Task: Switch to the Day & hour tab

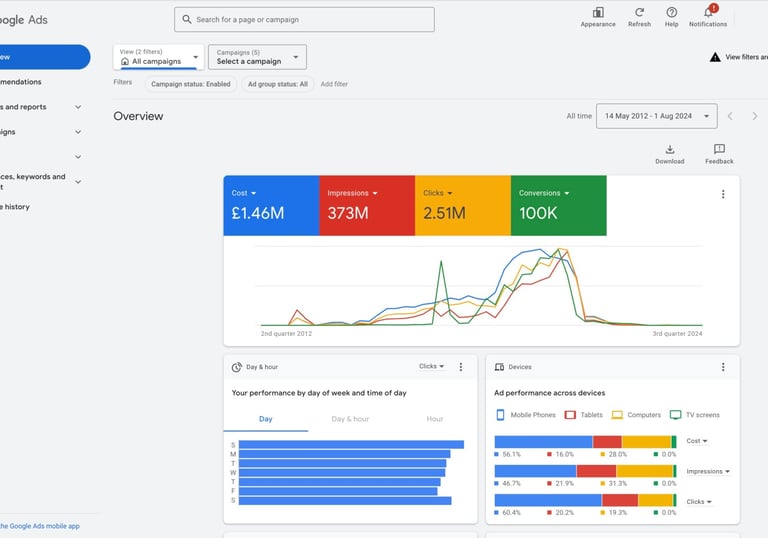Action: coord(350,419)
